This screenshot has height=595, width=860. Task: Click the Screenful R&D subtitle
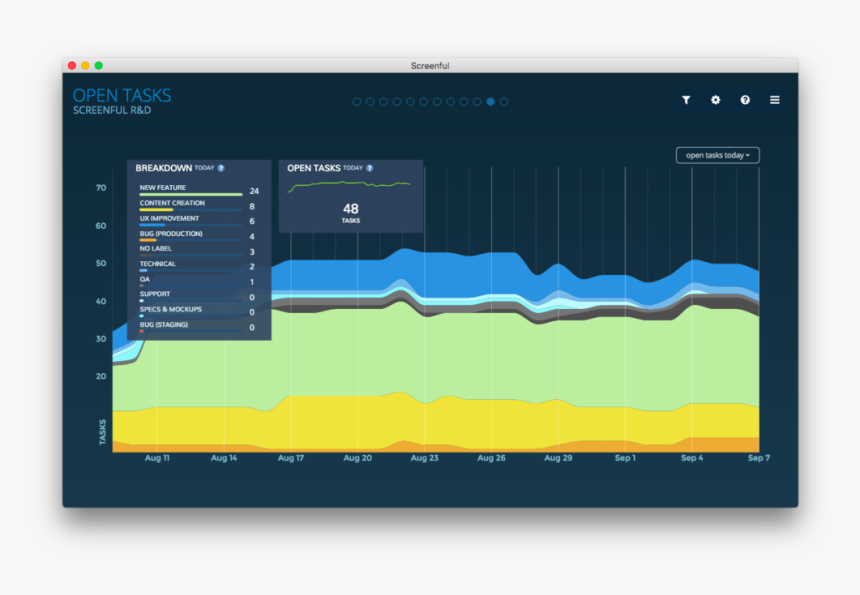tap(112, 110)
